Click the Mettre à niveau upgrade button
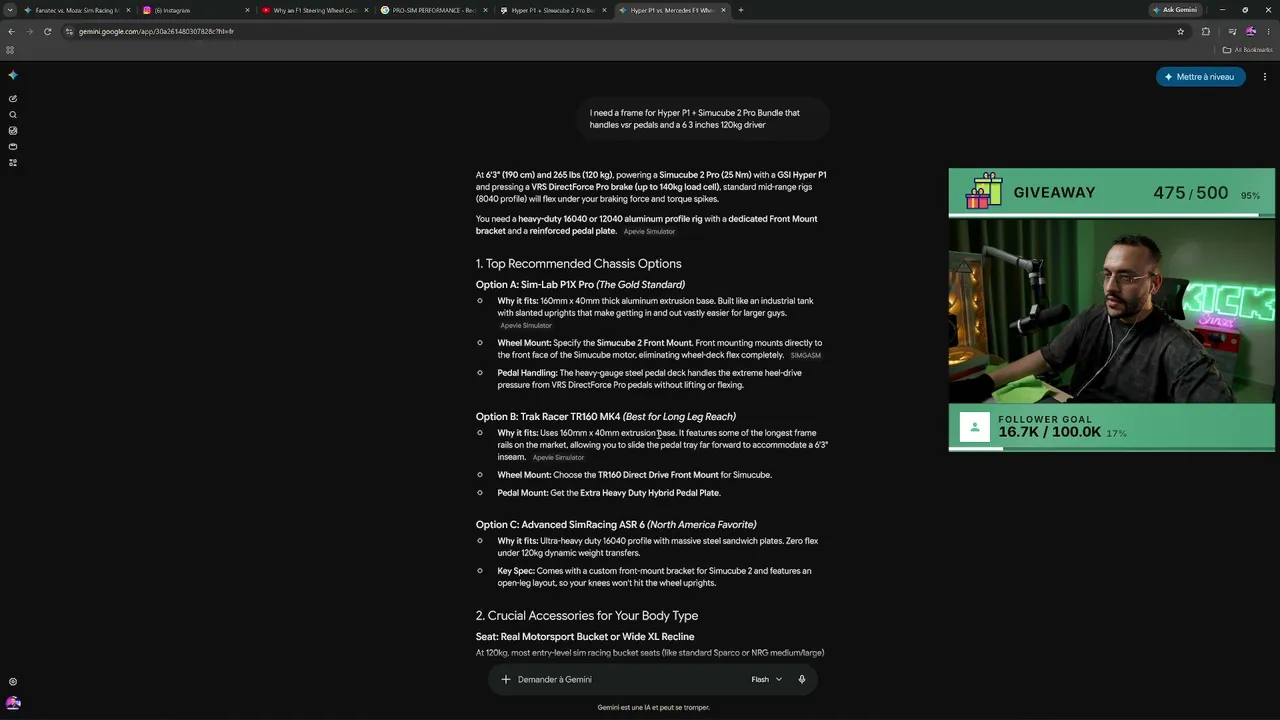This screenshot has width=1280, height=720. [1200, 77]
